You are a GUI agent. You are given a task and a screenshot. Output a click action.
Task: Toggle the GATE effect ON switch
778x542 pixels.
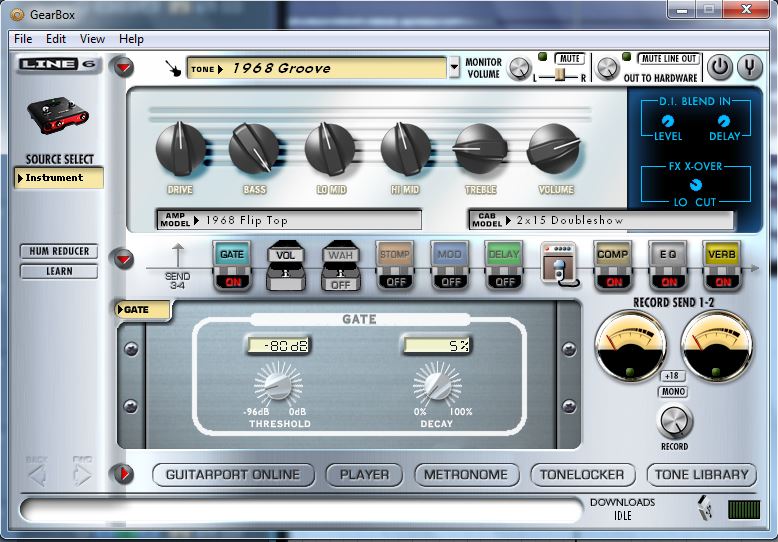tap(233, 282)
